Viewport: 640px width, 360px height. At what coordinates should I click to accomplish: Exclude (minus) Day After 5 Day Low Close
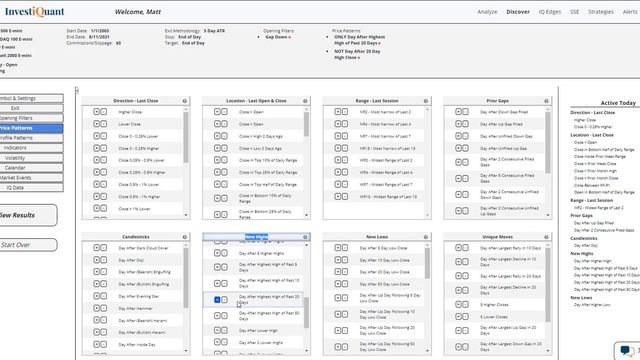point(345,248)
